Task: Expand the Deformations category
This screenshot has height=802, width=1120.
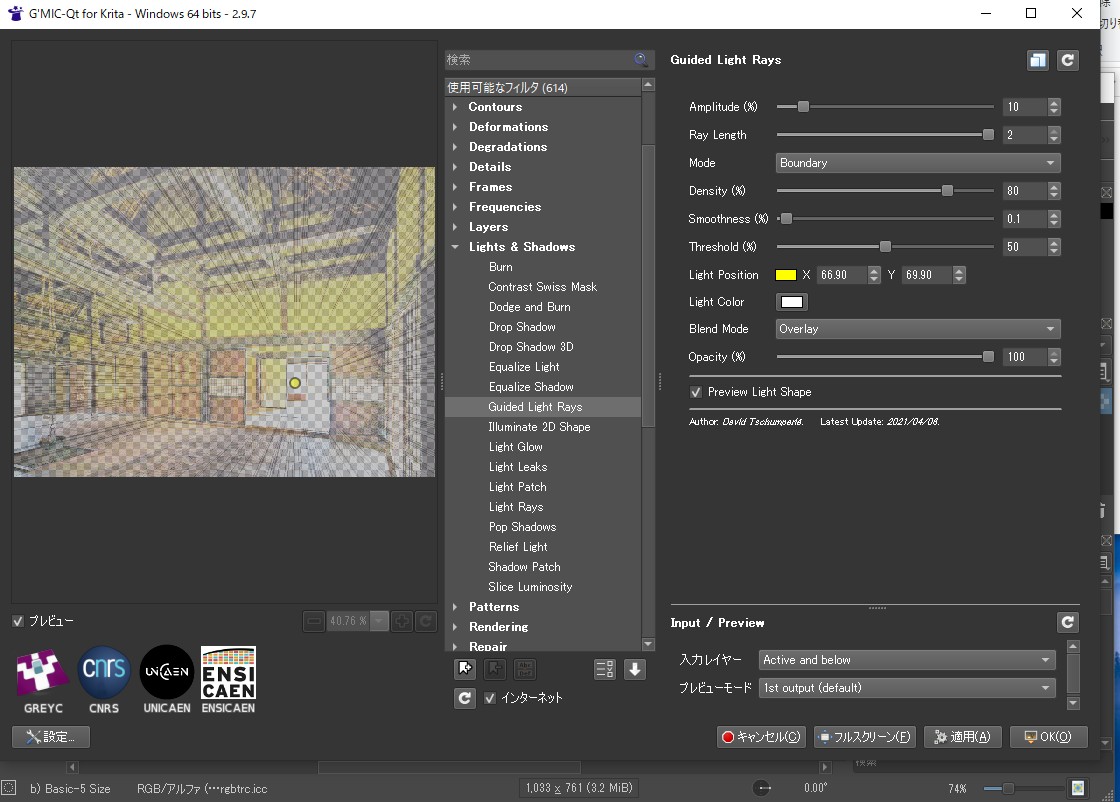Action: tap(455, 126)
